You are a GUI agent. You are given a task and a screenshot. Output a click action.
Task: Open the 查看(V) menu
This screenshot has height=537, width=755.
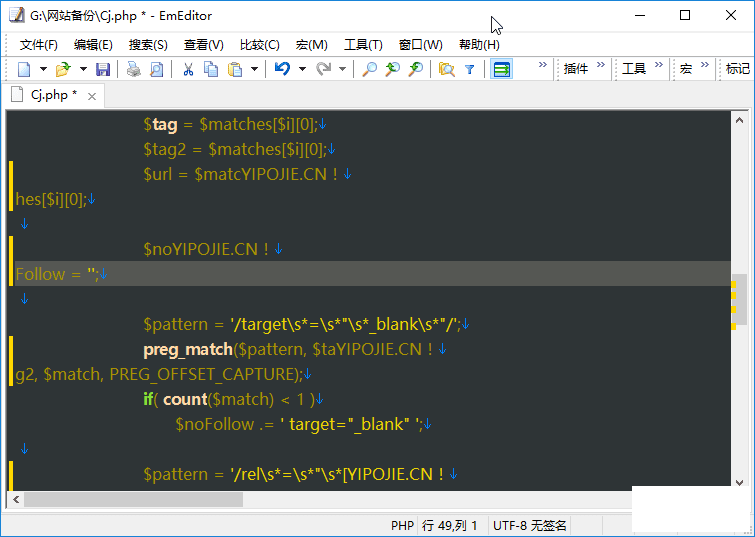tap(203, 45)
